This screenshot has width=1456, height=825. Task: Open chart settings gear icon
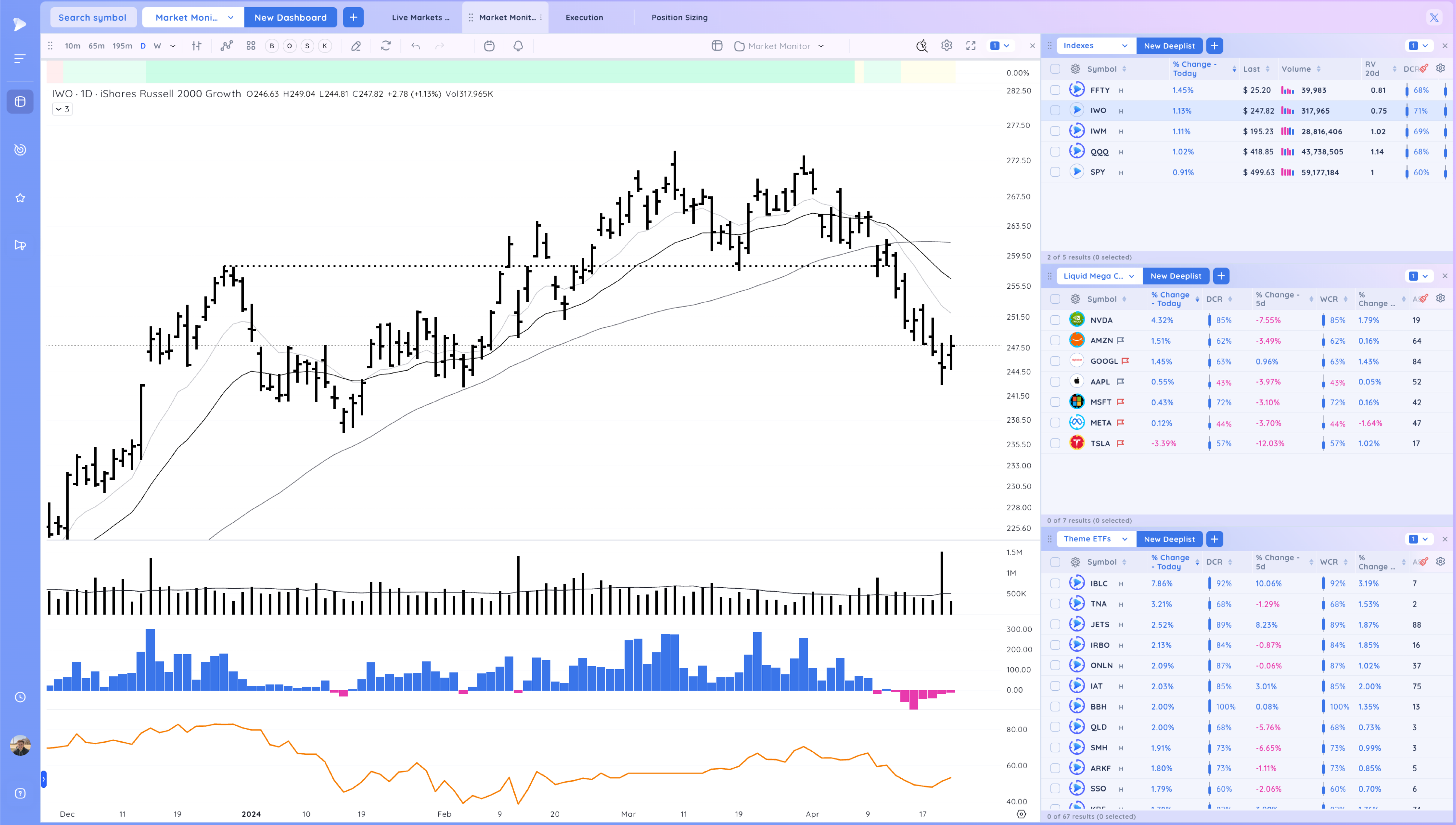tap(946, 46)
